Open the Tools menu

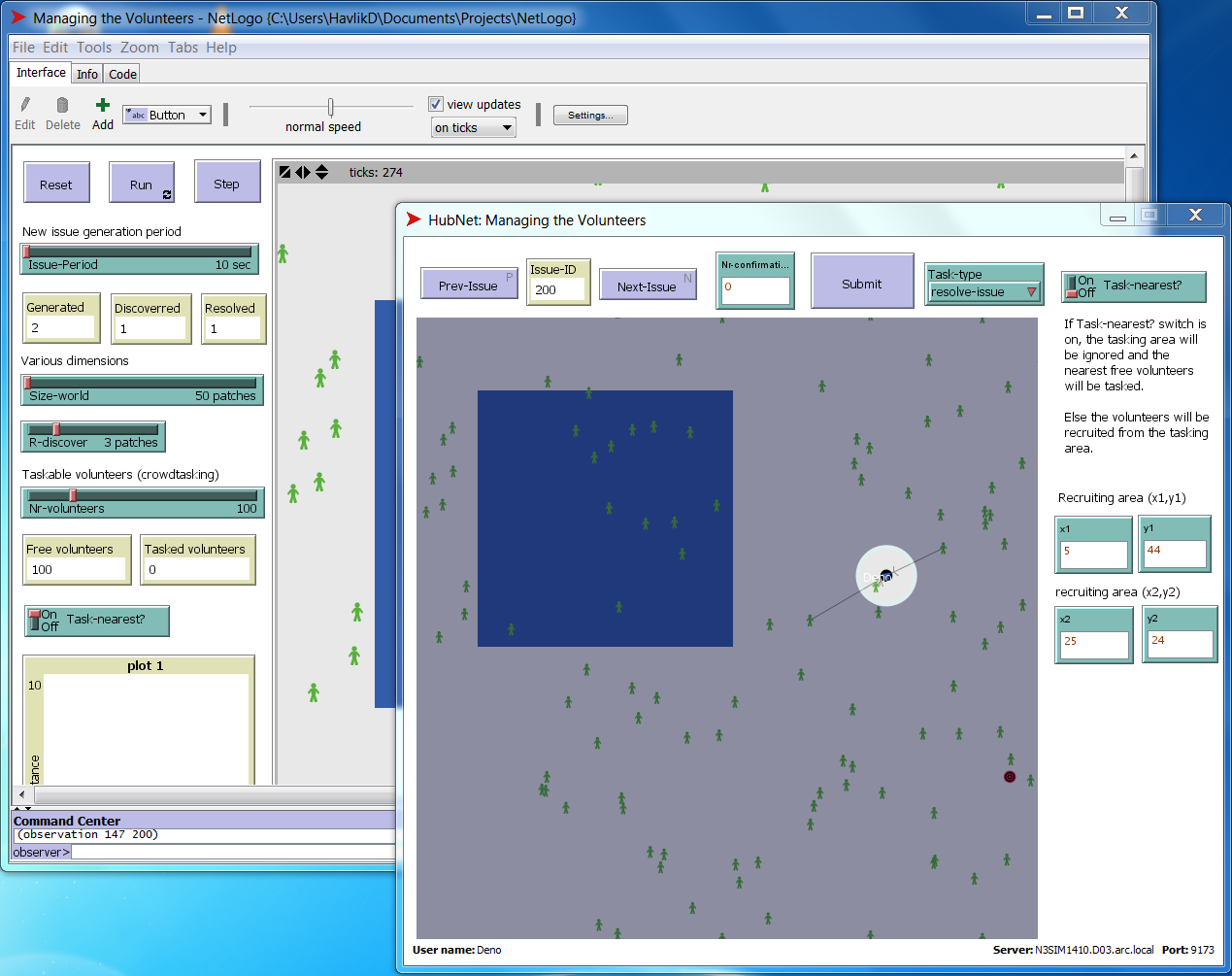tap(93, 47)
